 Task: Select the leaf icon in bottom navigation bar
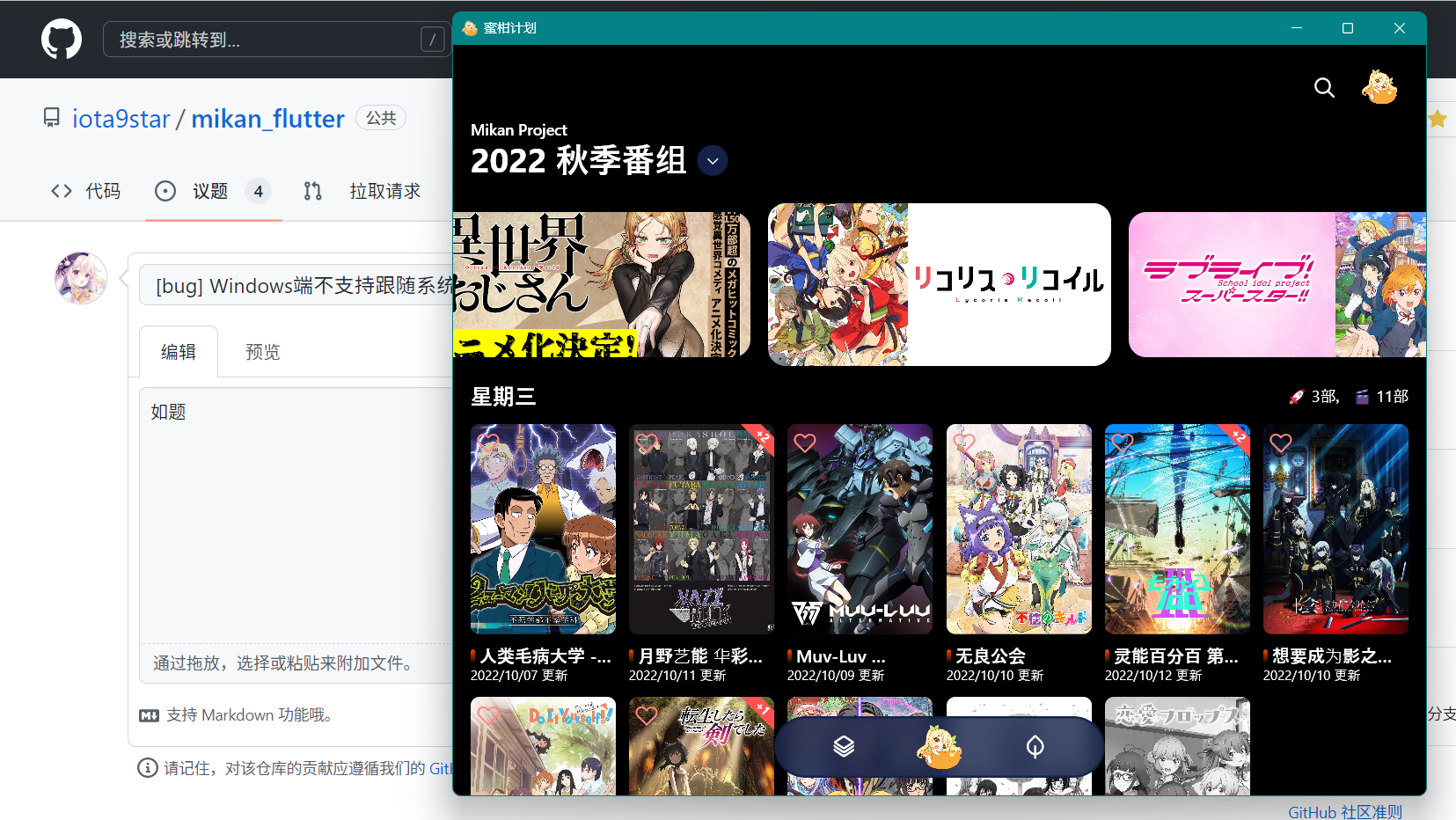pyautogui.click(x=1034, y=747)
